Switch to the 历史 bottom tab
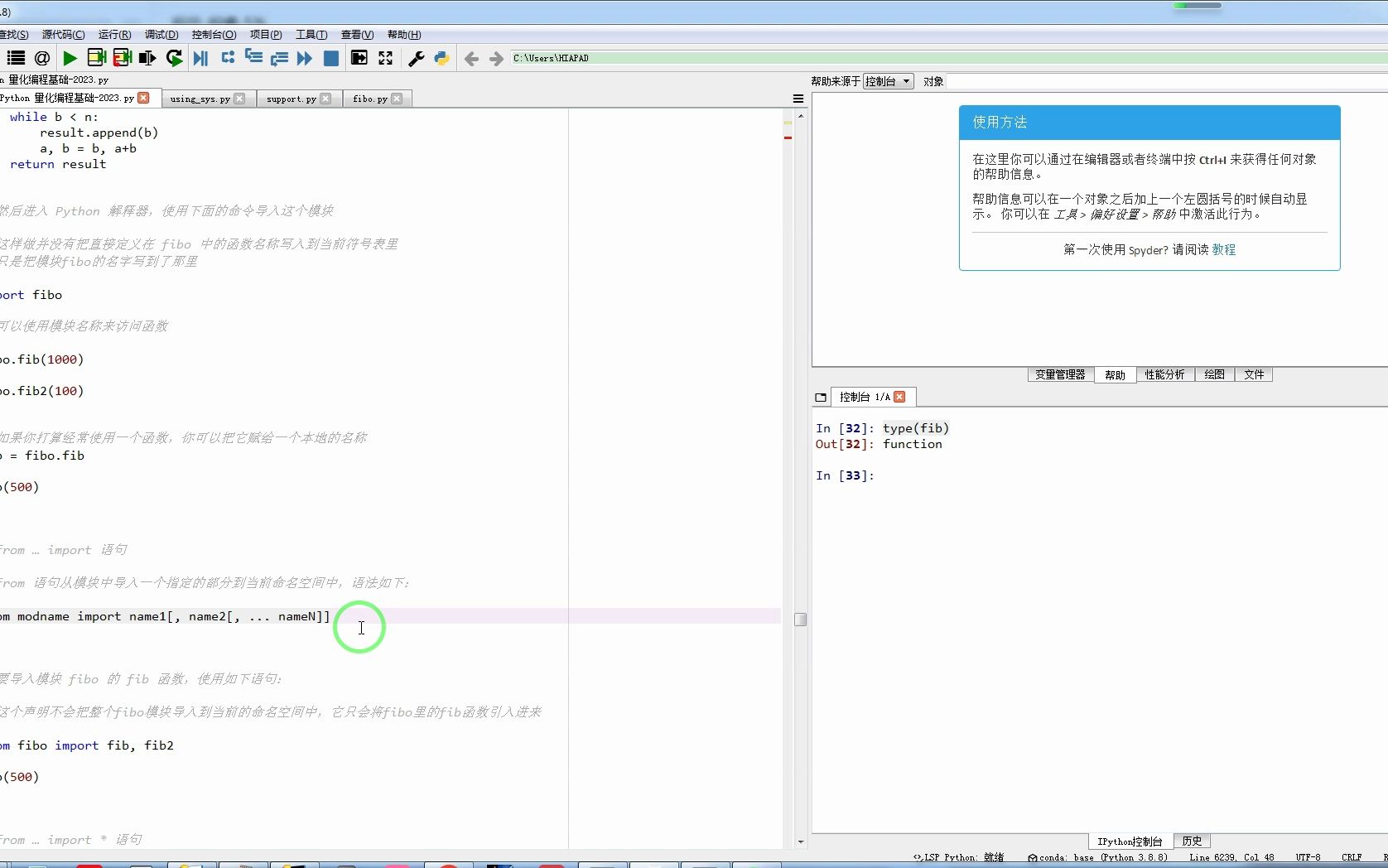 tap(1192, 841)
